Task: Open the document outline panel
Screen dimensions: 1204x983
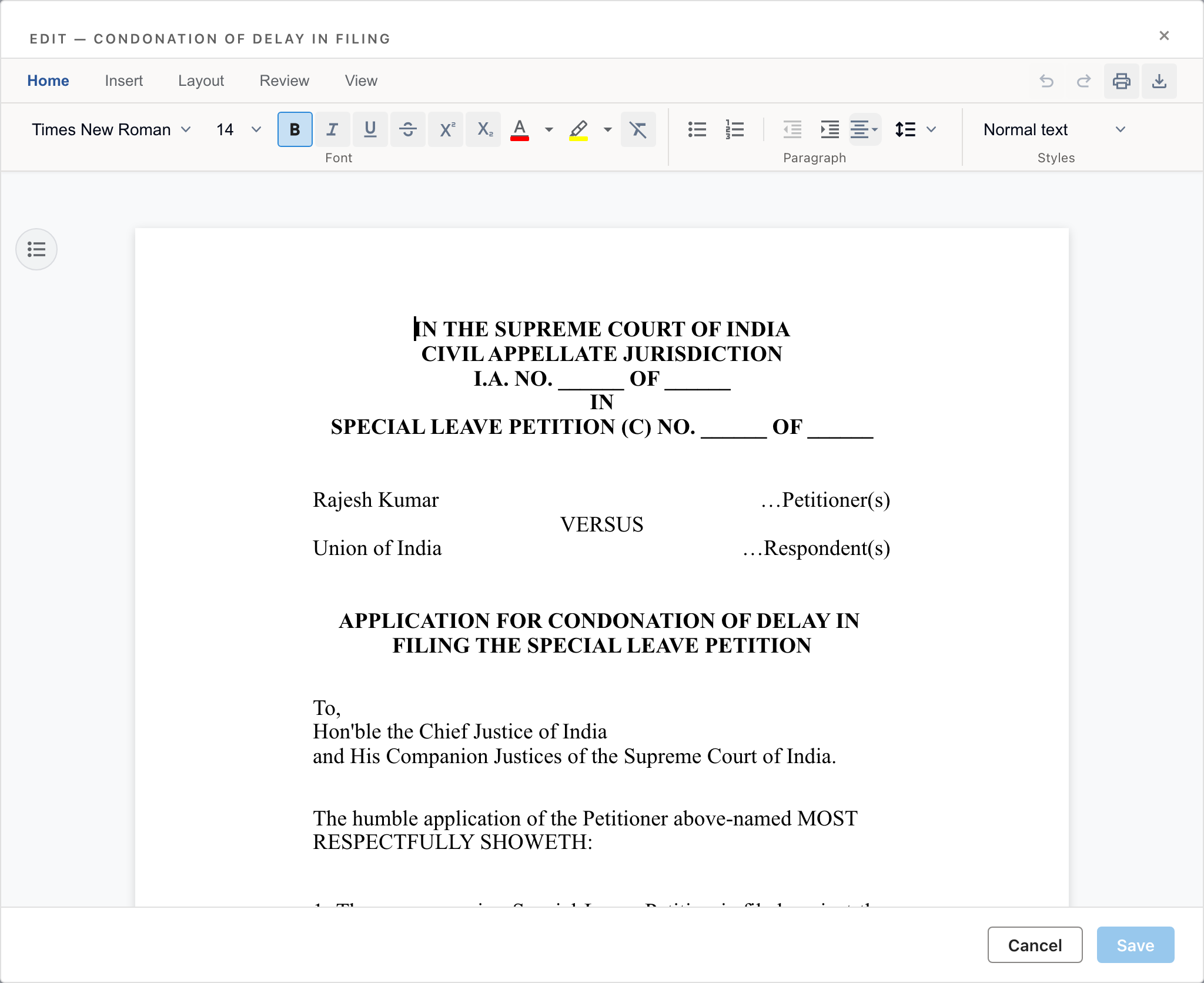Action: pyautogui.click(x=36, y=249)
